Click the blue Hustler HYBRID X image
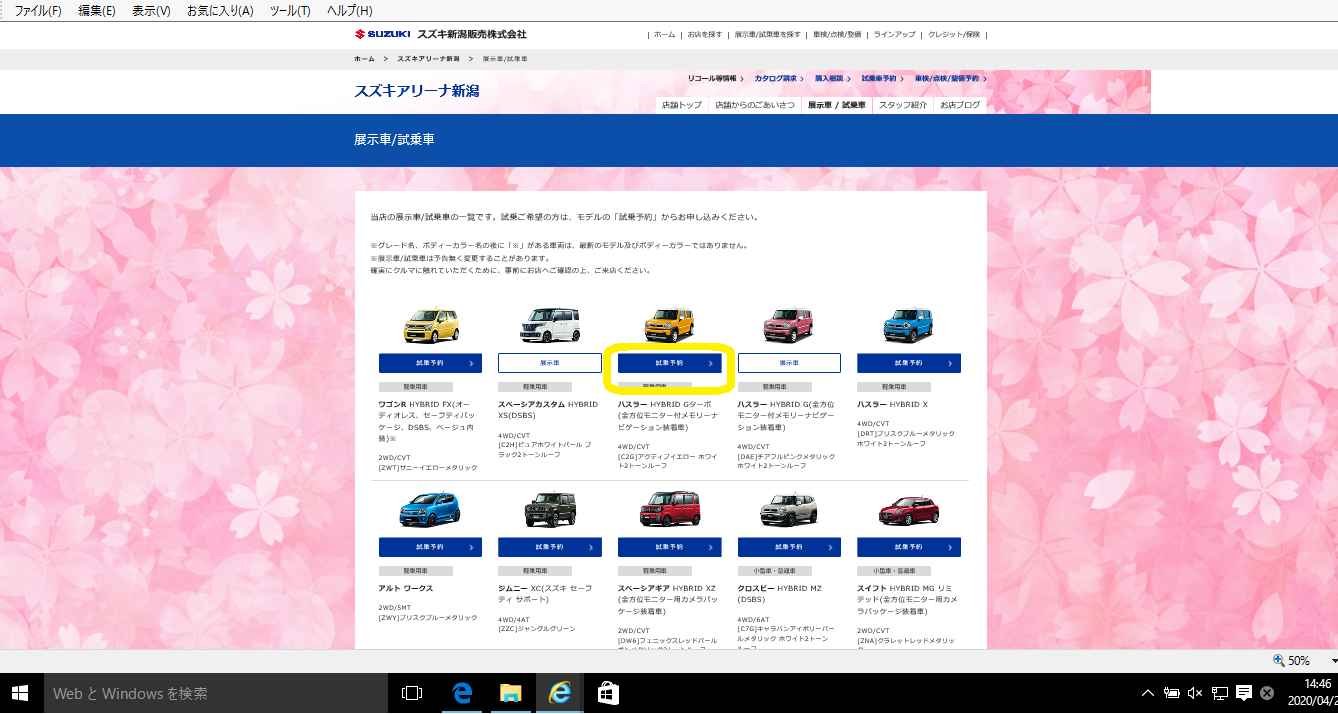 tap(908, 325)
